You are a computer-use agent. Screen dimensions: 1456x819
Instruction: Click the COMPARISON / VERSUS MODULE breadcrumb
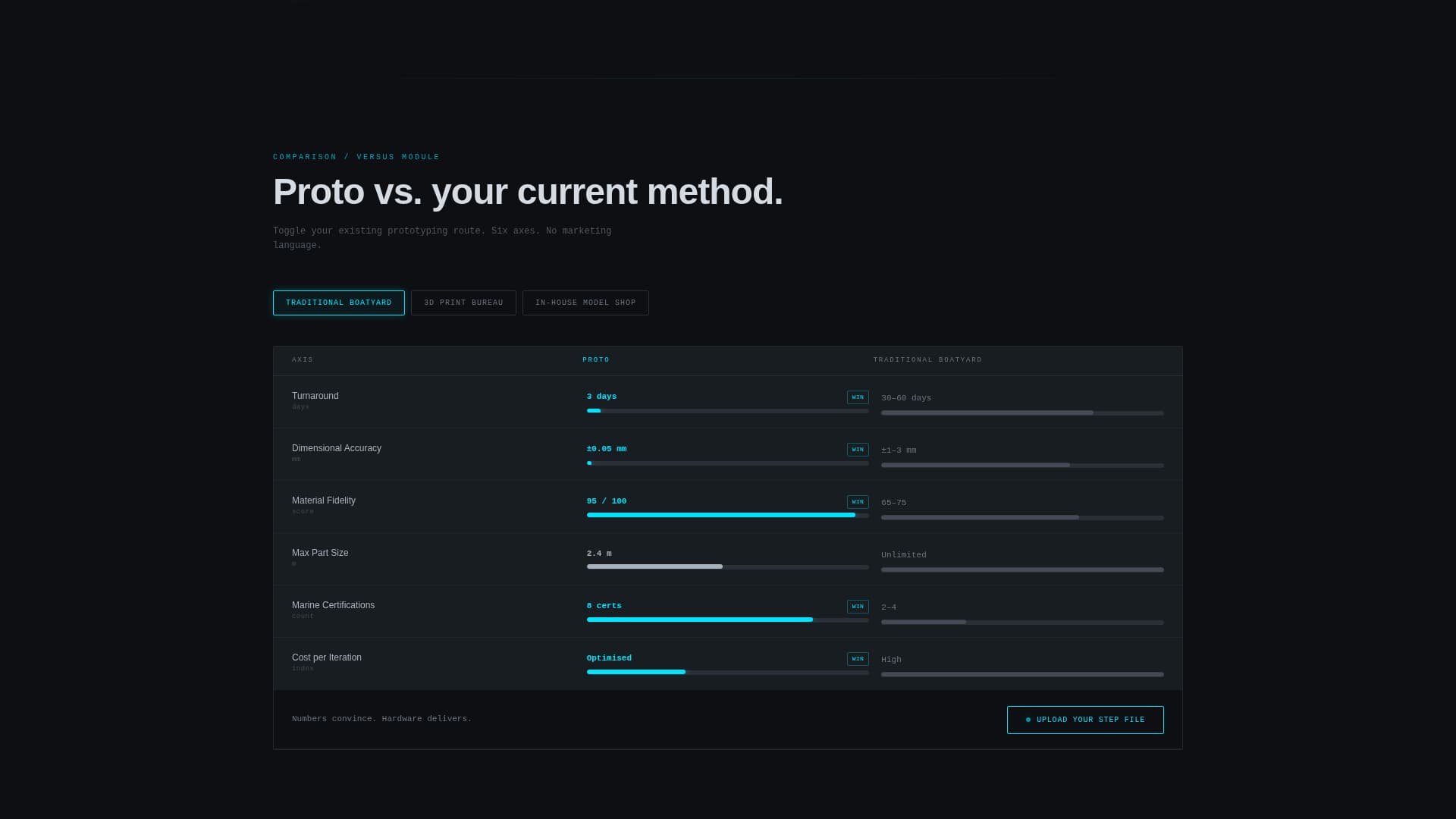(356, 157)
